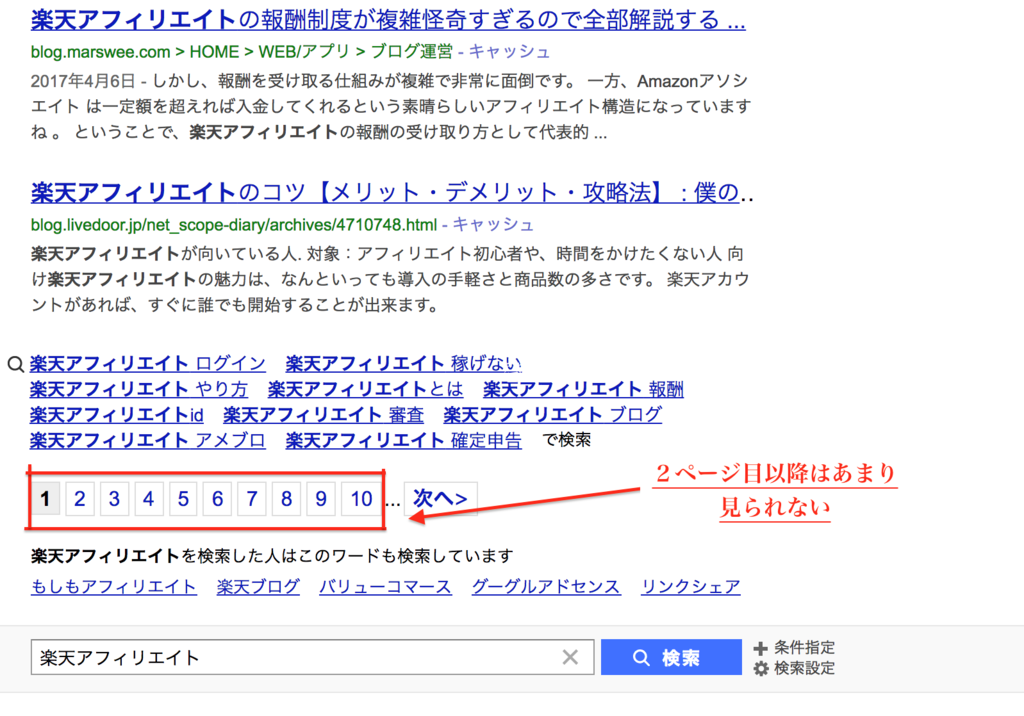
Task: Open the 条件指定 option
Action: [x=804, y=647]
